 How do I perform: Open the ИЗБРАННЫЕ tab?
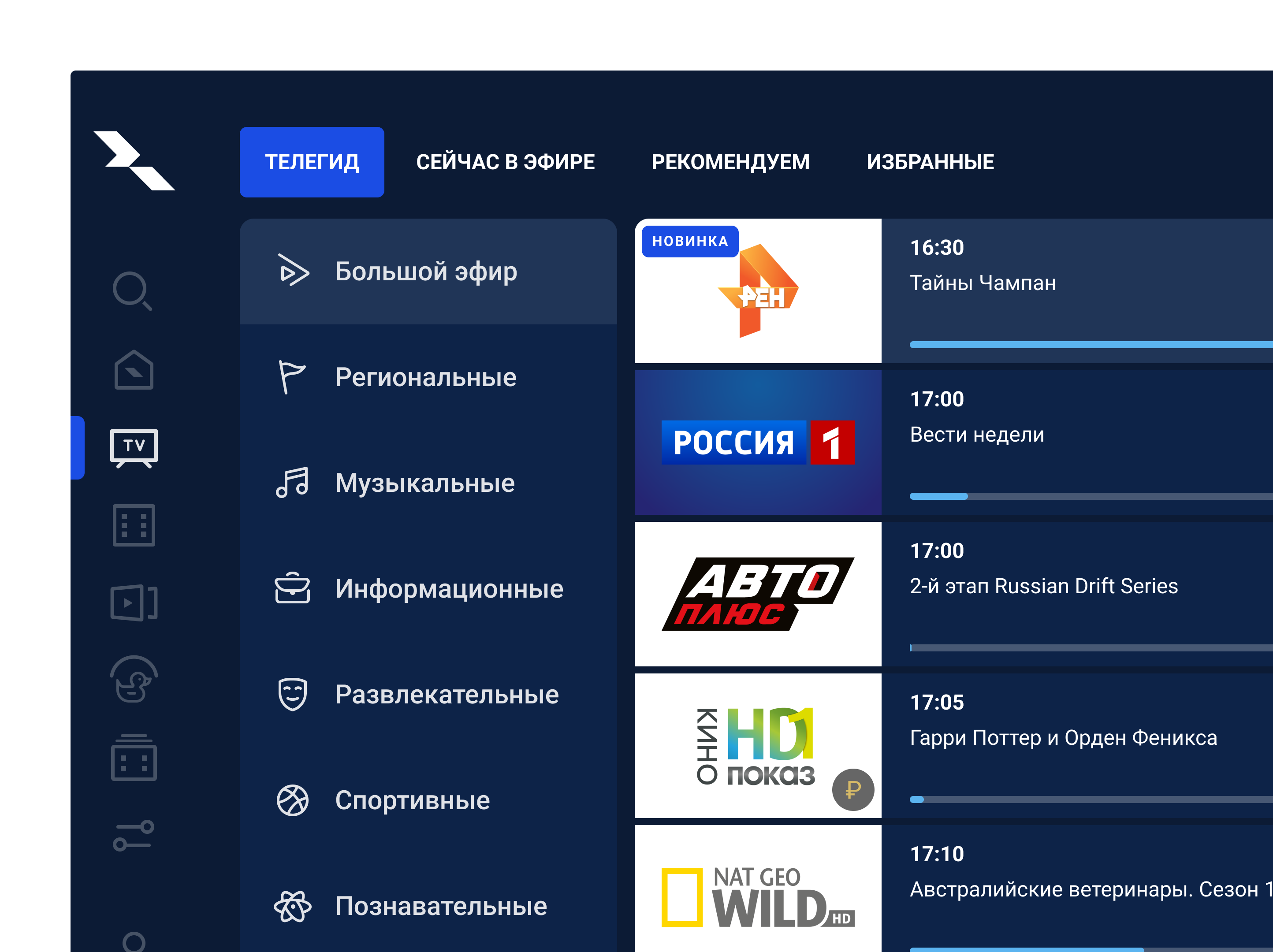(930, 162)
